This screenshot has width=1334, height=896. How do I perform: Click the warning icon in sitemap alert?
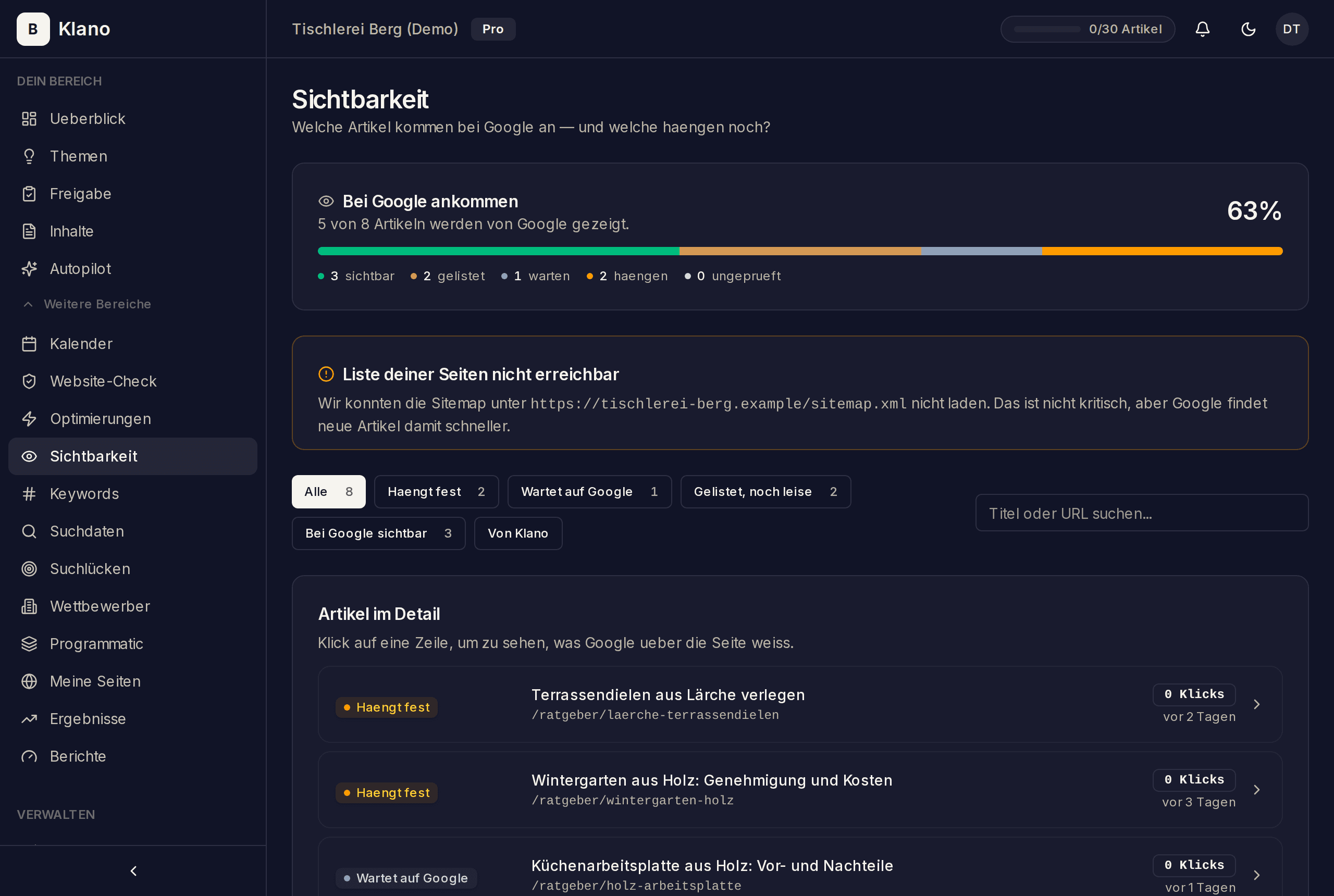326,374
